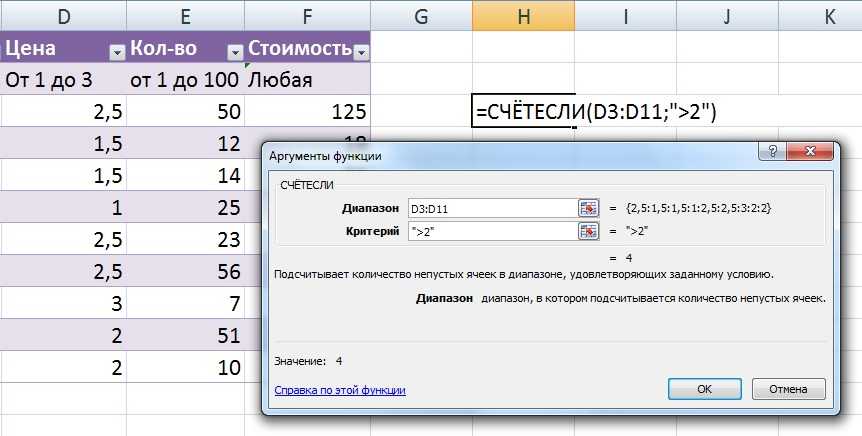Select column D header

click(x=63, y=16)
